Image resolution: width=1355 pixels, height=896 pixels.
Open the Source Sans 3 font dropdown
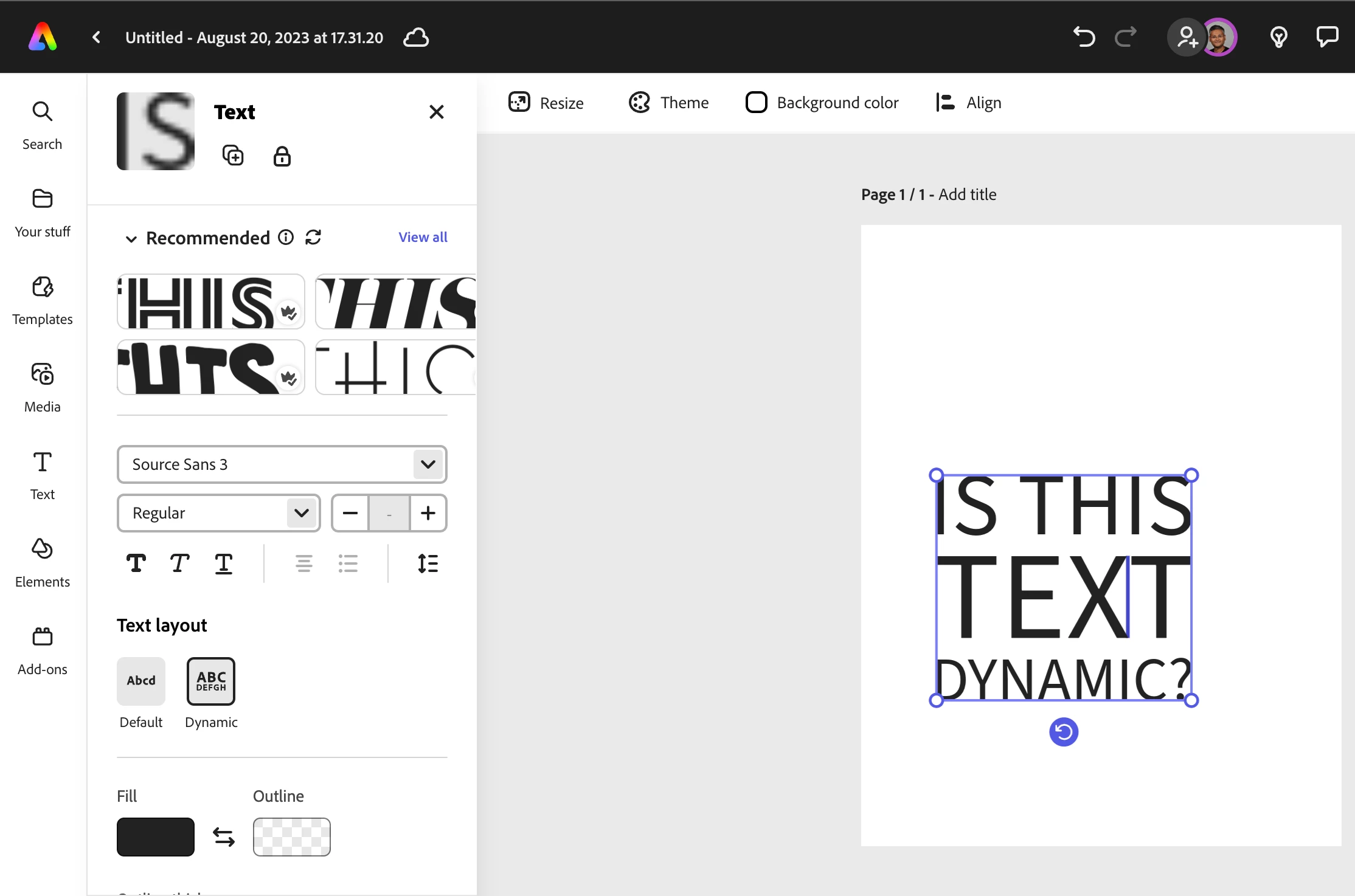(x=282, y=464)
